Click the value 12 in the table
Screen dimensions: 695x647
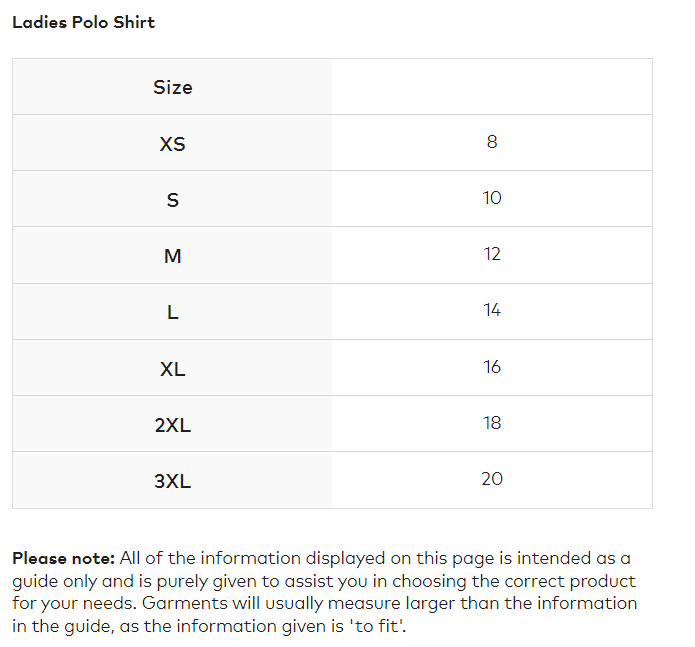[x=491, y=254]
